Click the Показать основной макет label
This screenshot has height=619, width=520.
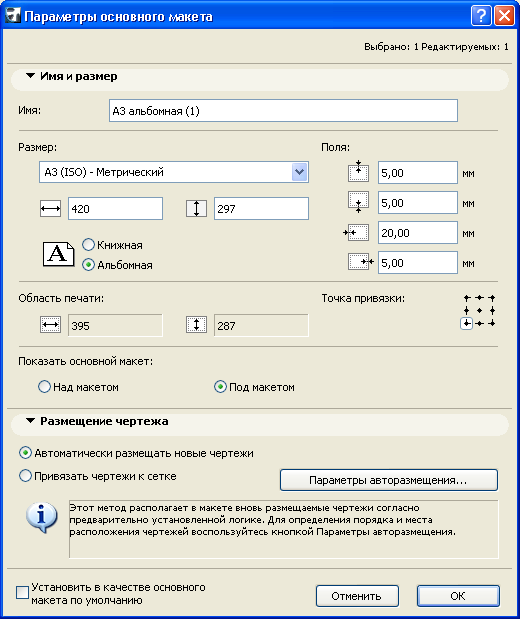(x=85, y=361)
